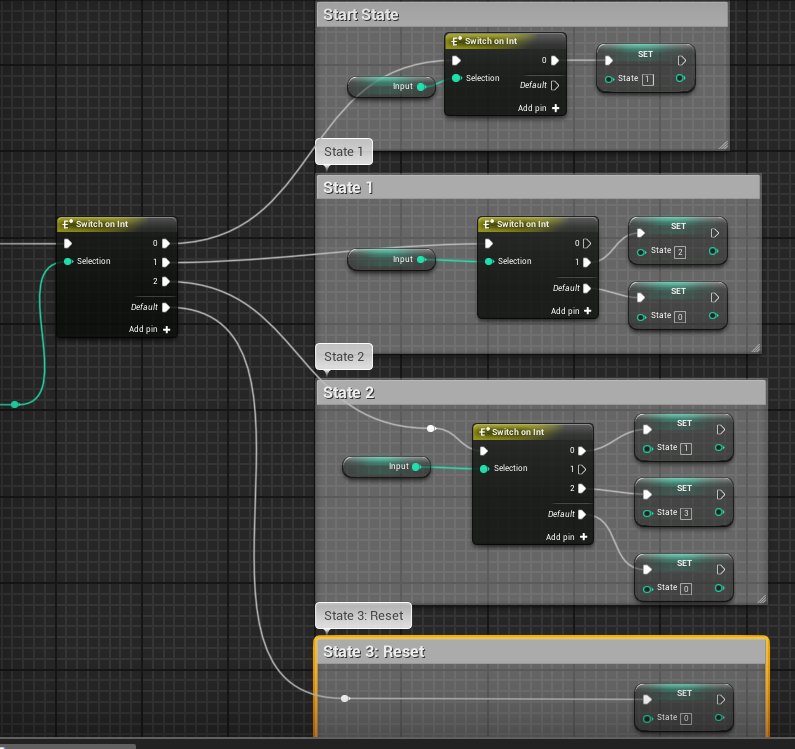Select the reroute node inside the State 2 comment
Screen dimensions: 795x749
pyautogui.click(x=431, y=429)
